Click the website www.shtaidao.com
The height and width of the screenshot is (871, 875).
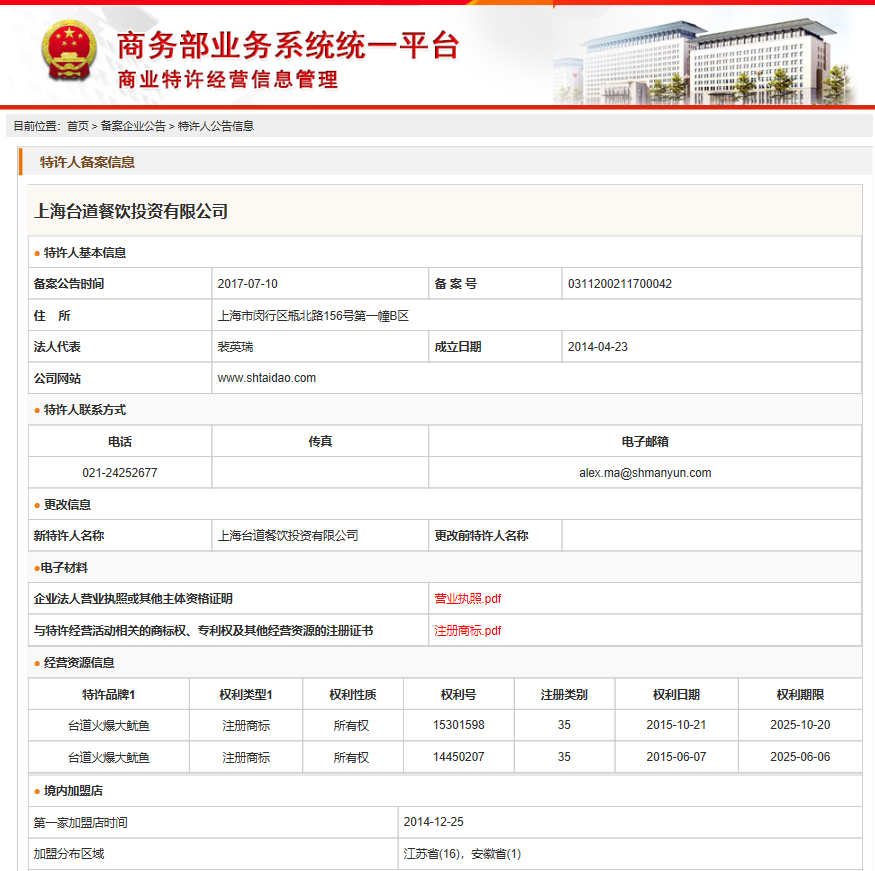[x=266, y=378]
